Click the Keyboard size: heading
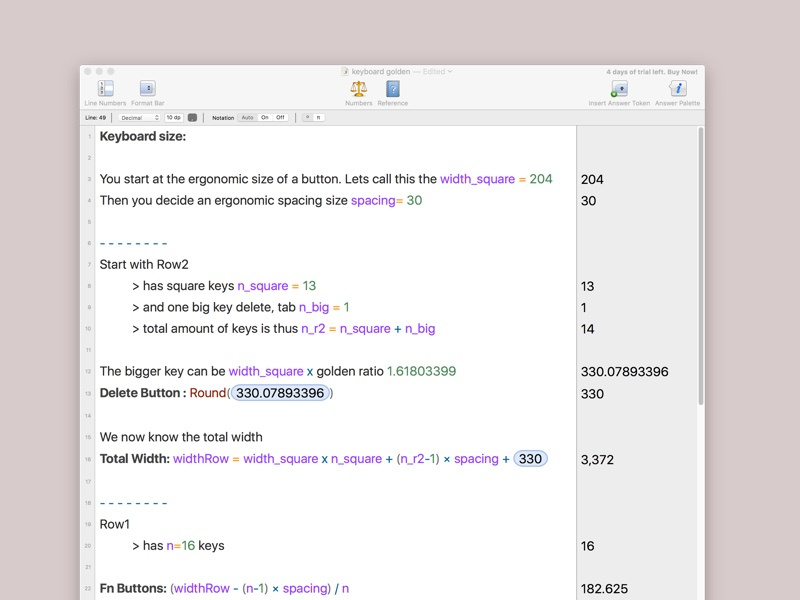800x600 pixels. pyautogui.click(x=143, y=136)
